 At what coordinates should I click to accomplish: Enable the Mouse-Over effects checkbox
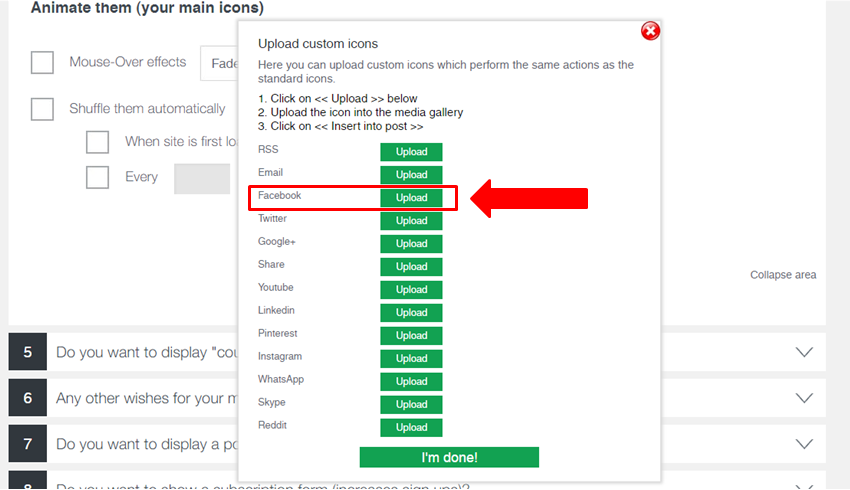(x=42, y=62)
